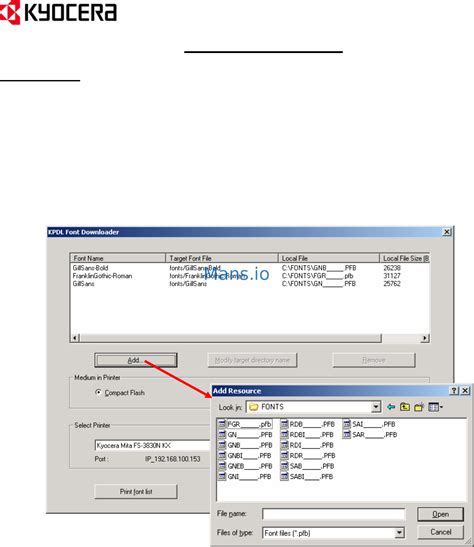This screenshot has height=547, width=474.
Task: Click the horizontal scrollbar right arrow
Action: coord(425,338)
